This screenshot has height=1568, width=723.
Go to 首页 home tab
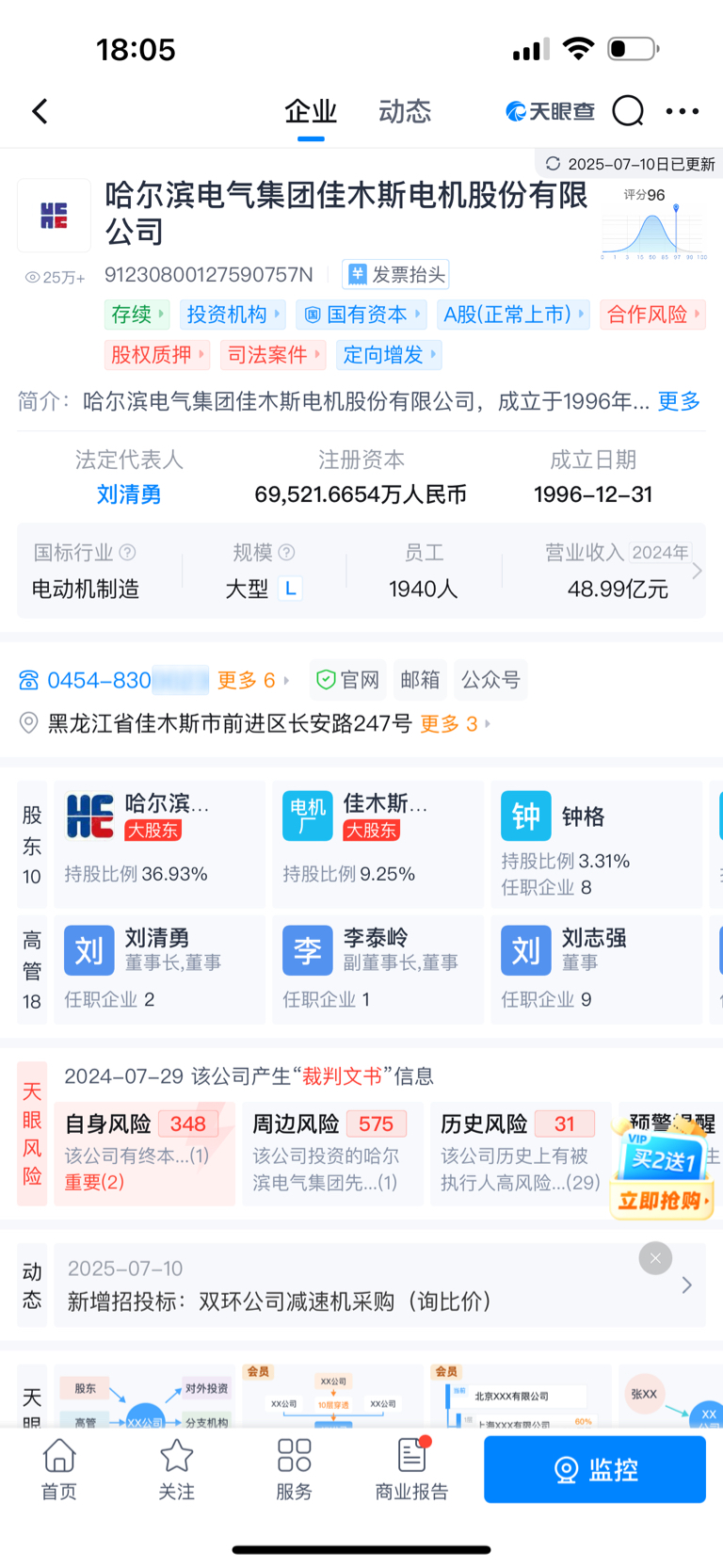tap(59, 1469)
